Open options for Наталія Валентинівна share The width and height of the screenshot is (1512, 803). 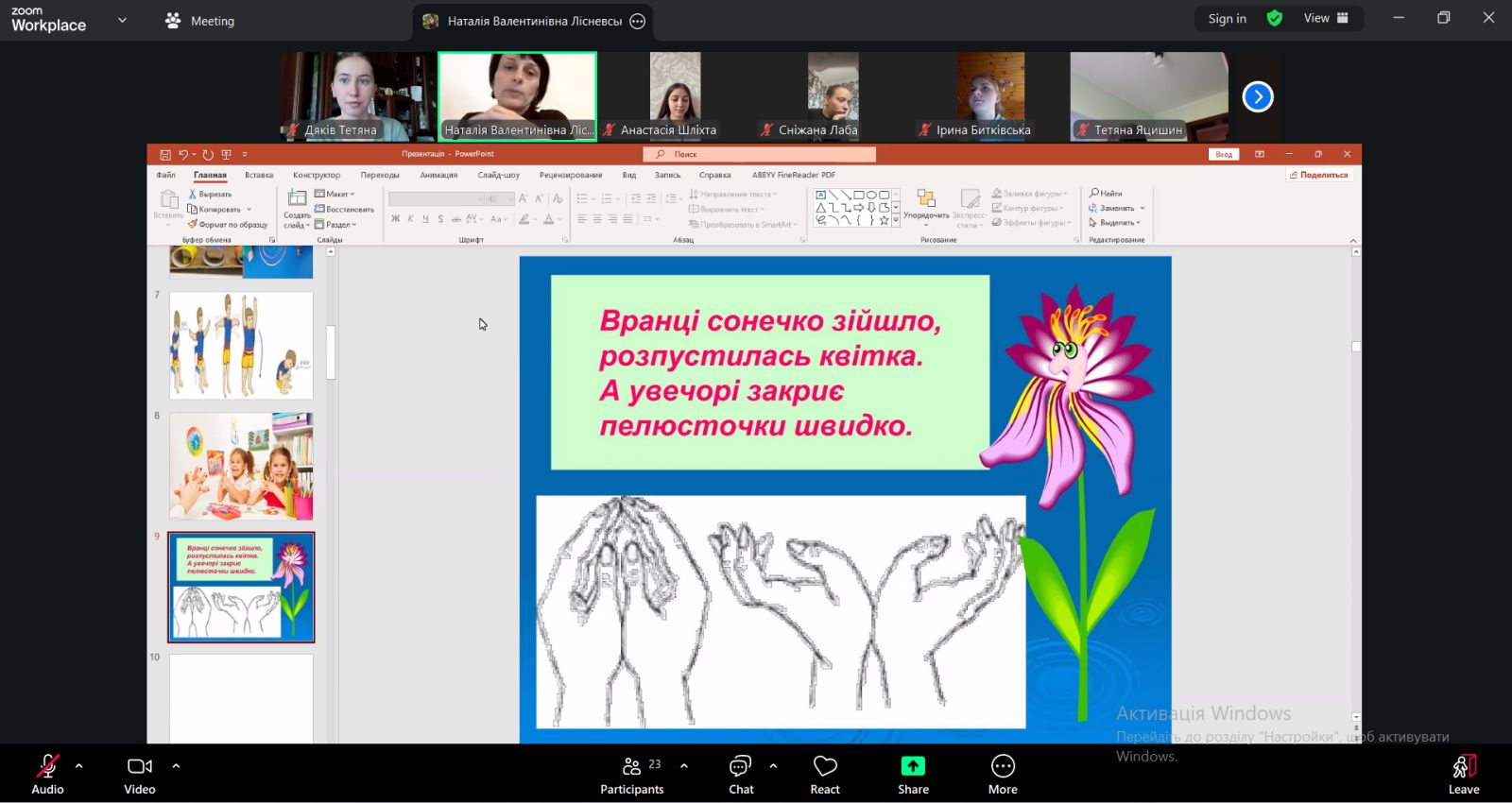(x=638, y=21)
